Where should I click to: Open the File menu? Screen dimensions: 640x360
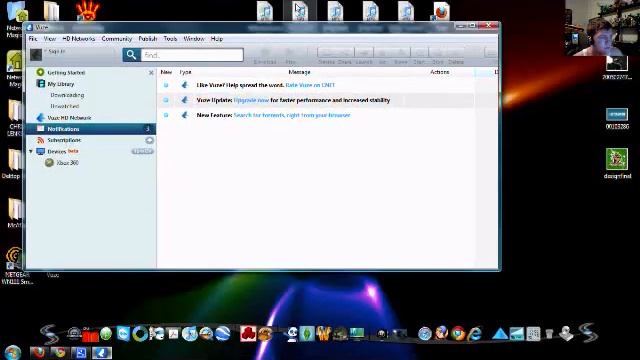pos(33,39)
